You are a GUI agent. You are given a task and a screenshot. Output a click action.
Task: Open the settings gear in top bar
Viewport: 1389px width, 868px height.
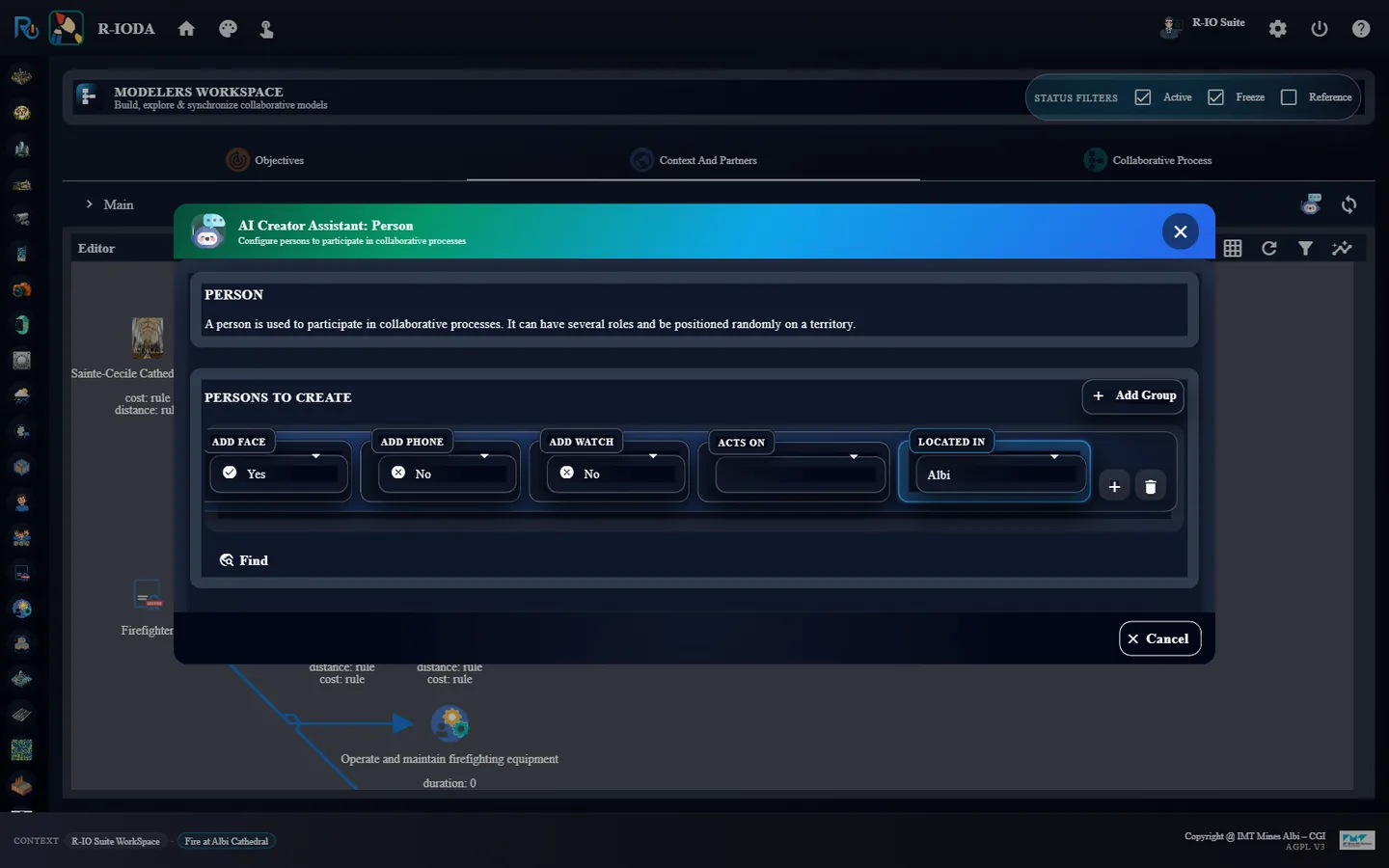[1278, 29]
